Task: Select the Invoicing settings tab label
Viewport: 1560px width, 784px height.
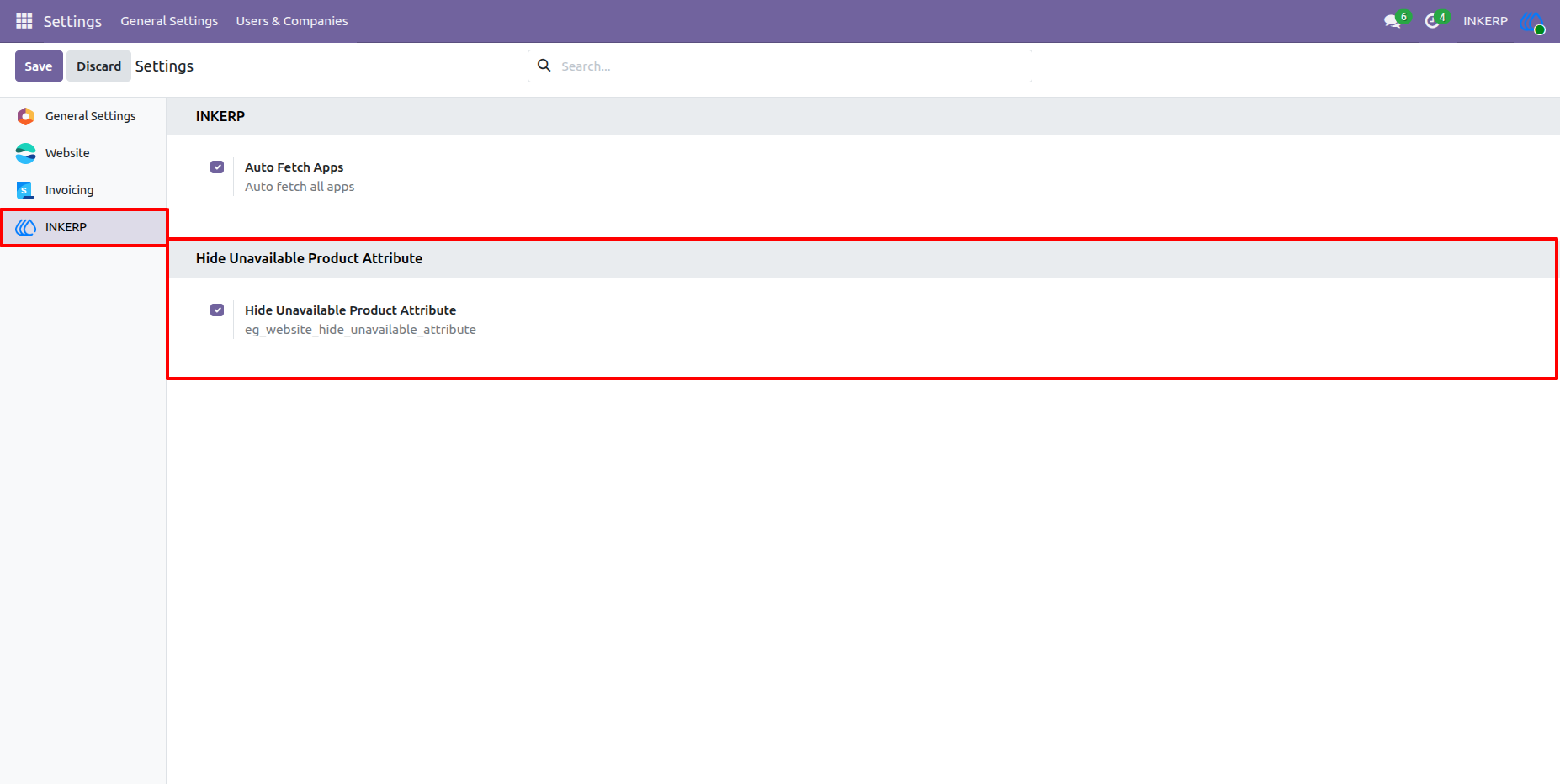Action: coord(70,190)
